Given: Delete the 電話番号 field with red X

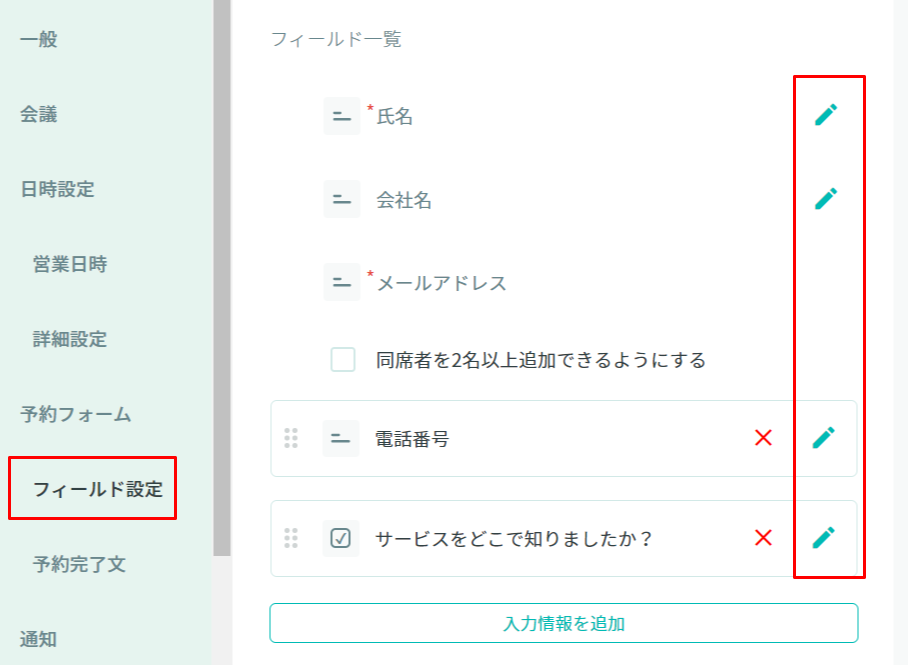Looking at the screenshot, I should pos(764,437).
